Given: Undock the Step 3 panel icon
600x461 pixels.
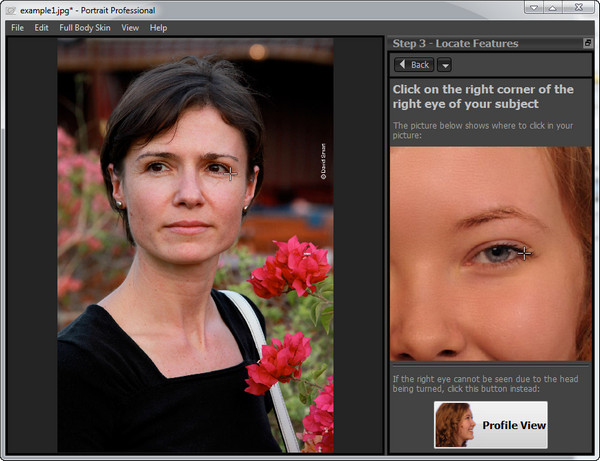Looking at the screenshot, I should point(588,43).
